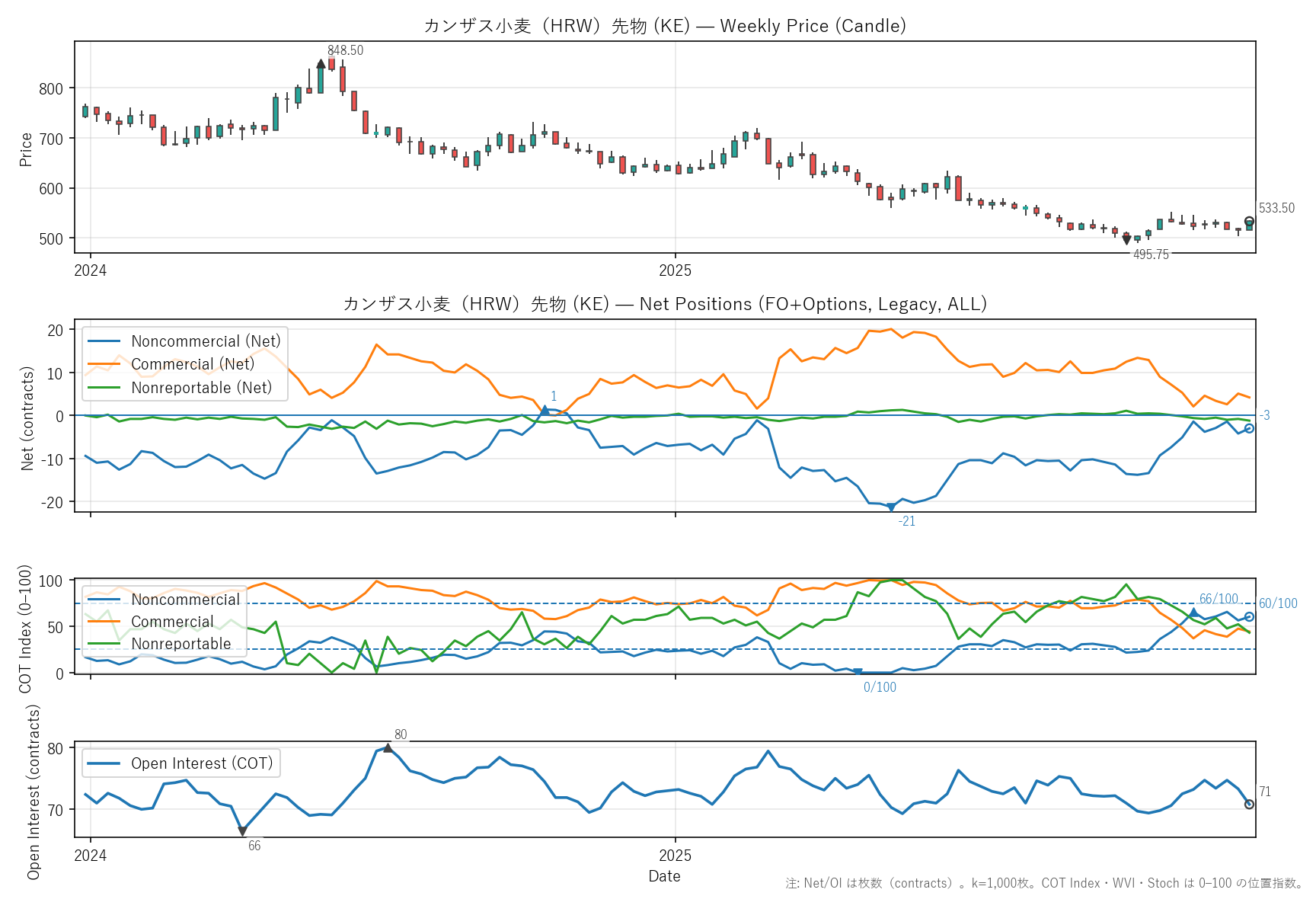Select the latest price circle marker at 533.50
1316x899 pixels.
(x=1249, y=222)
